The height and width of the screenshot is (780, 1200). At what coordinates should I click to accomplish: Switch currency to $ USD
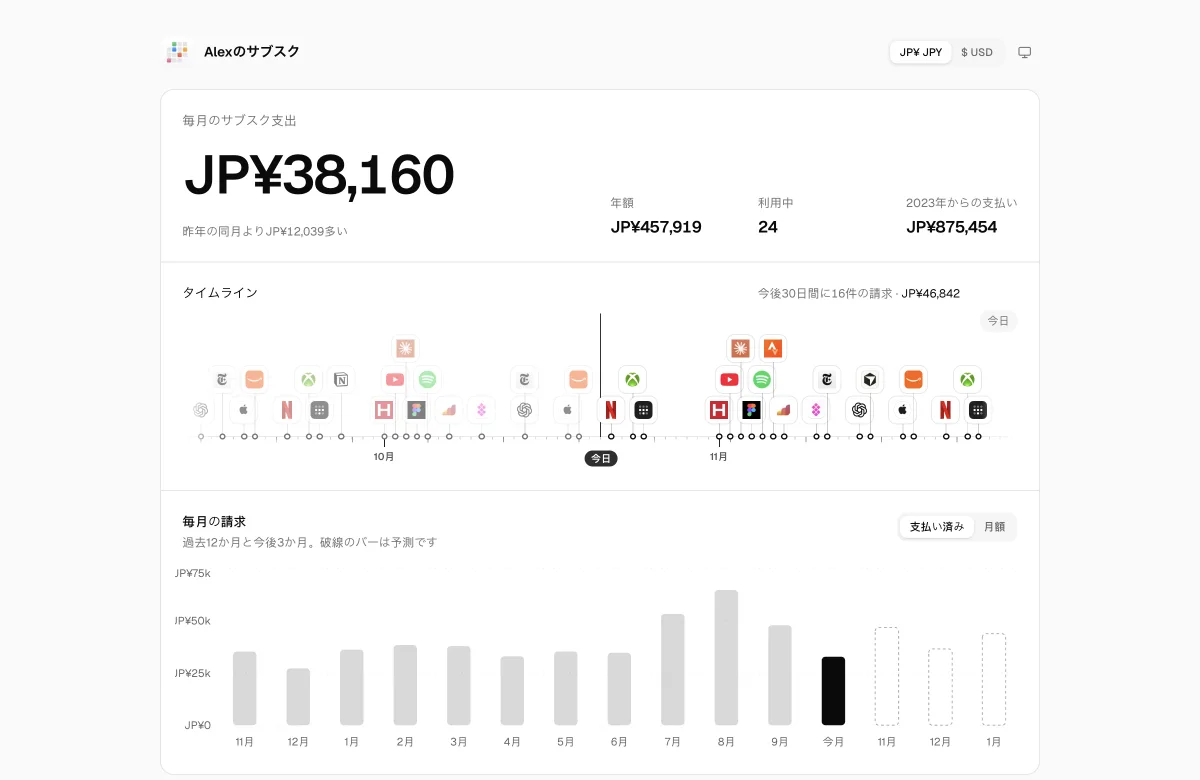[x=977, y=52]
